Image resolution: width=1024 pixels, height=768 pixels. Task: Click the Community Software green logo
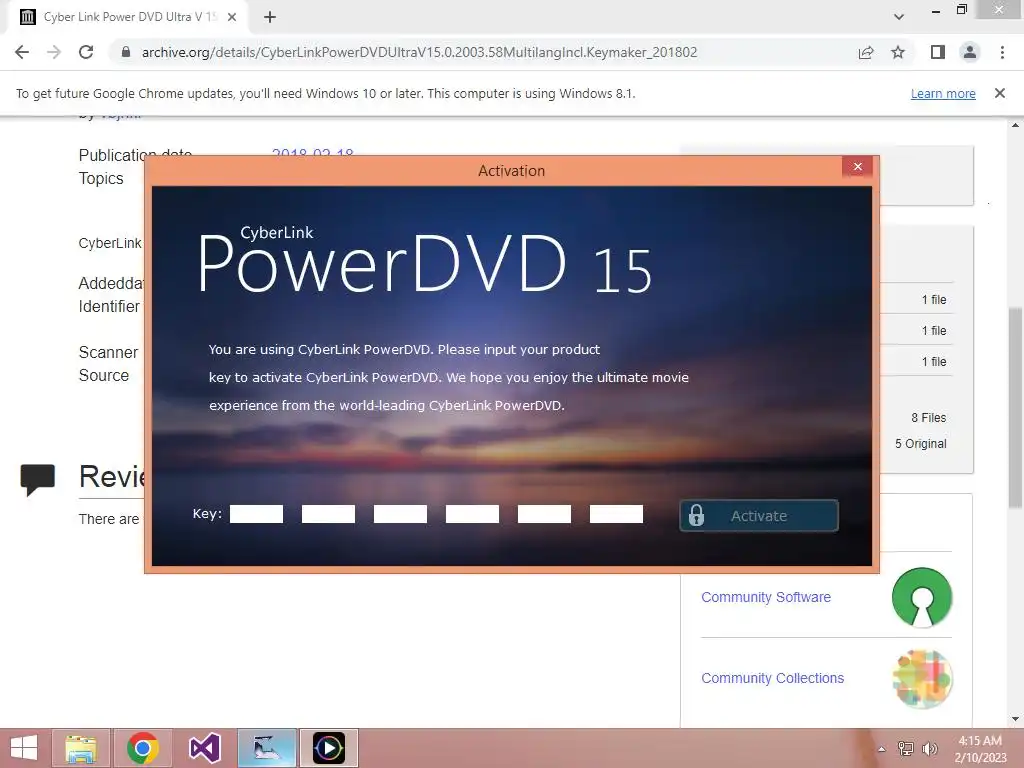click(x=922, y=598)
